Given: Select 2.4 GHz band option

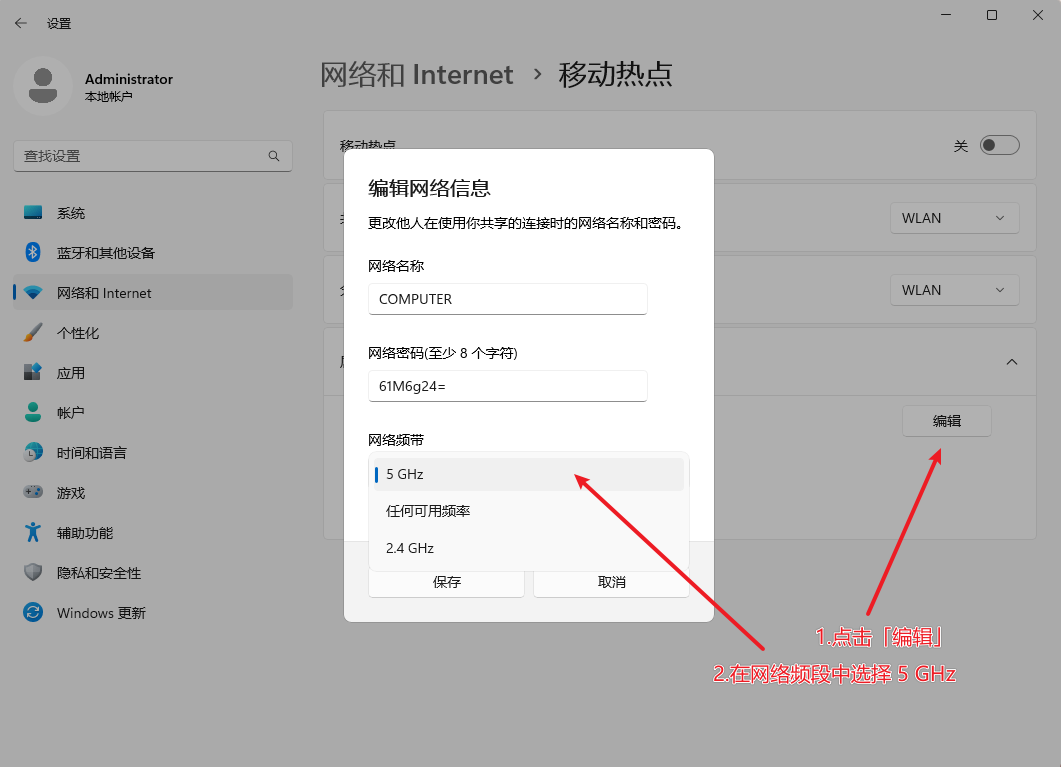Looking at the screenshot, I should click(x=528, y=548).
